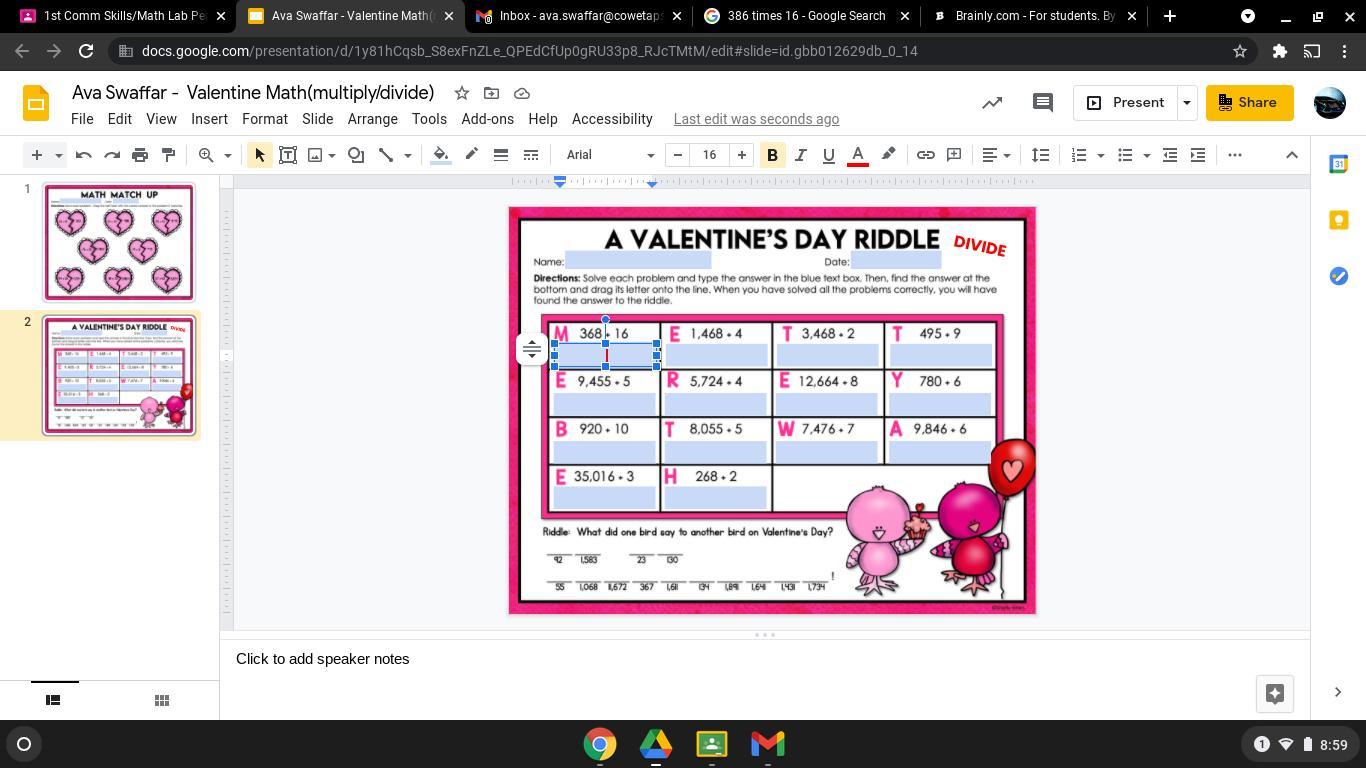Select slide 1 Math Match Up thumbnail
Screen dimensions: 1366x768
coord(119,242)
